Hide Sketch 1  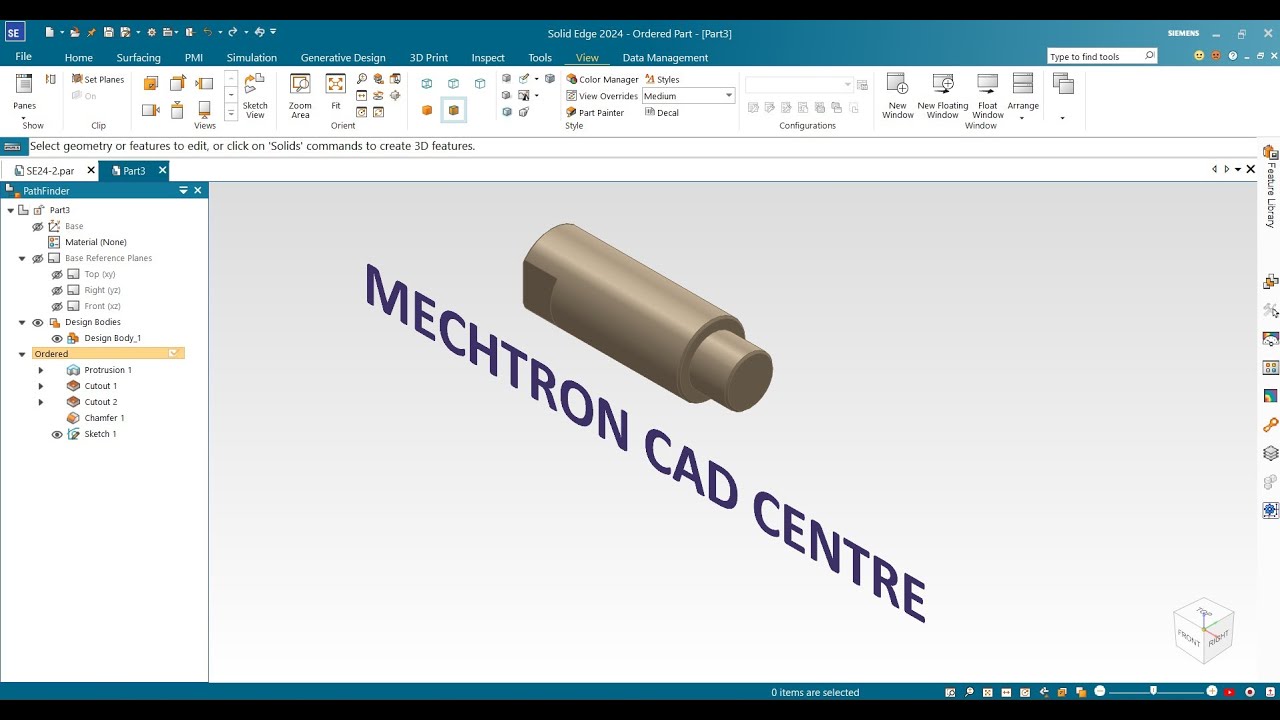pos(57,434)
